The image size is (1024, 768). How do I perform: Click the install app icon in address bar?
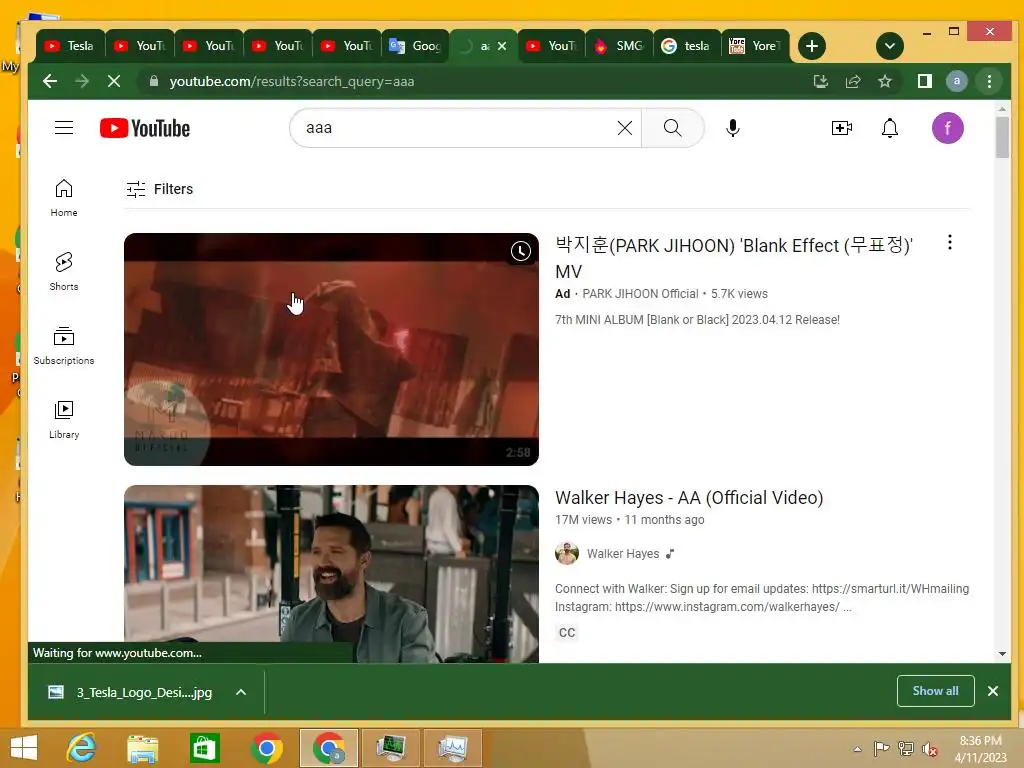coord(821,82)
